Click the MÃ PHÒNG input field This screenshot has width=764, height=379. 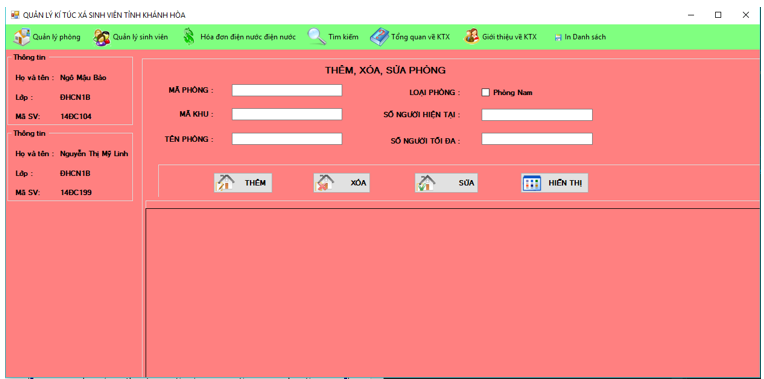(287, 90)
